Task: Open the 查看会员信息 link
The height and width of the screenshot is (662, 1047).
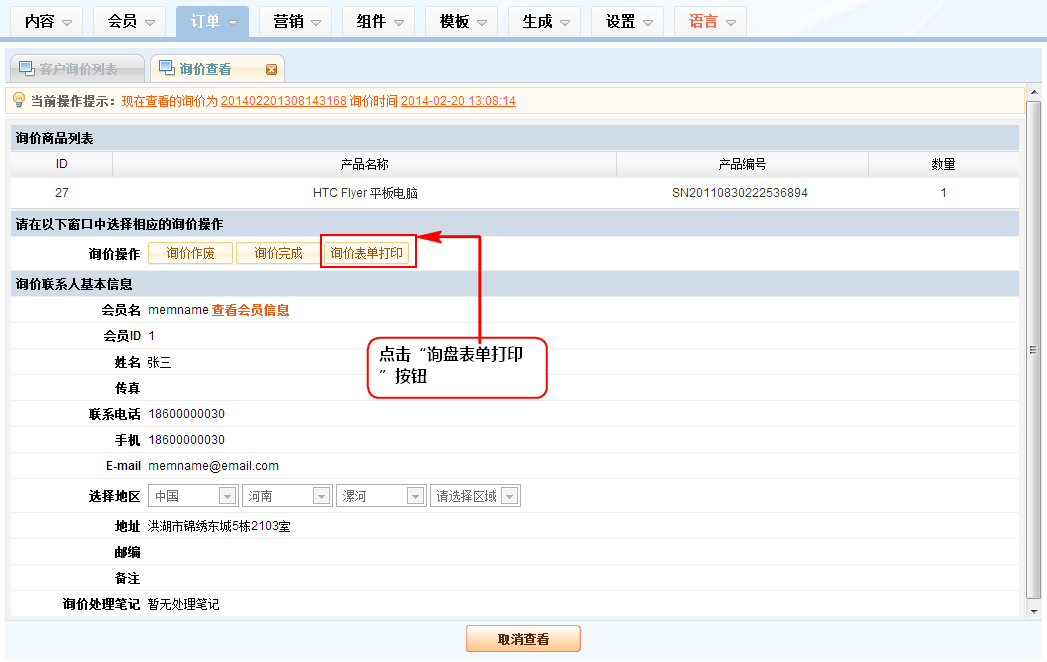Action: pyautogui.click(x=250, y=310)
